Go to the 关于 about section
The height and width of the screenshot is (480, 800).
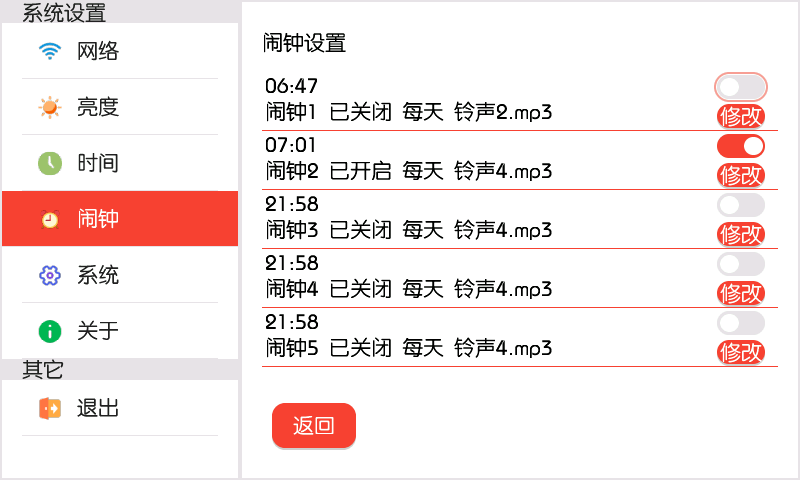120,331
